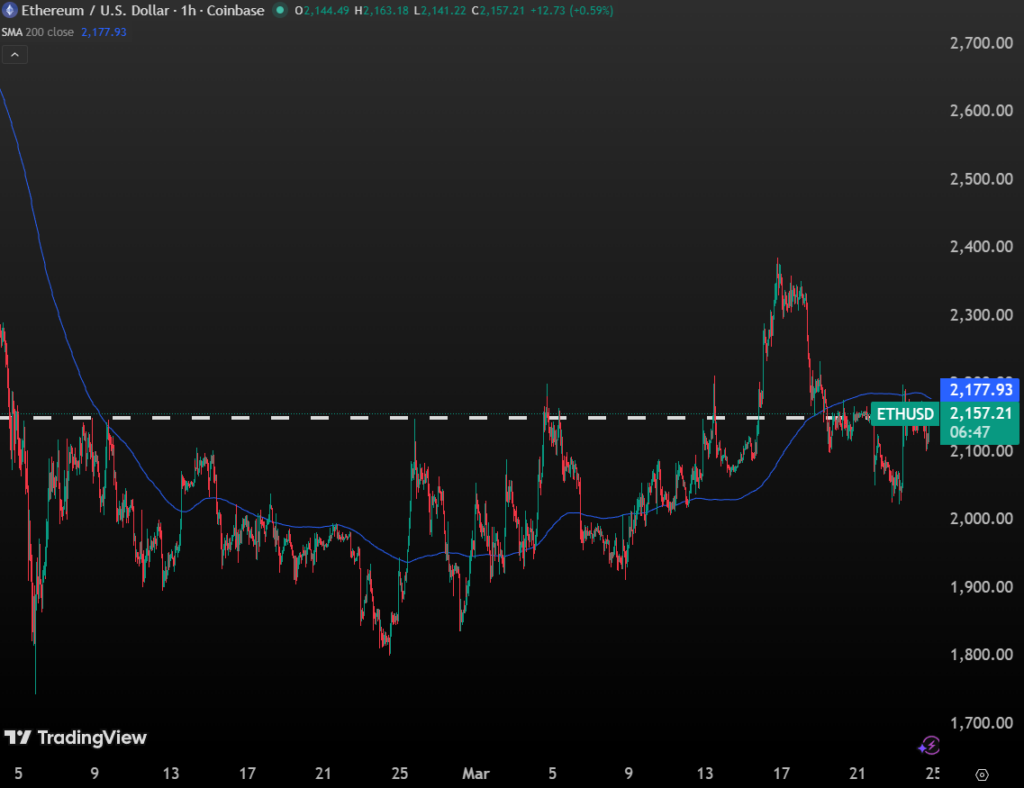Select the SMA 200 close indicator label

coord(36,32)
